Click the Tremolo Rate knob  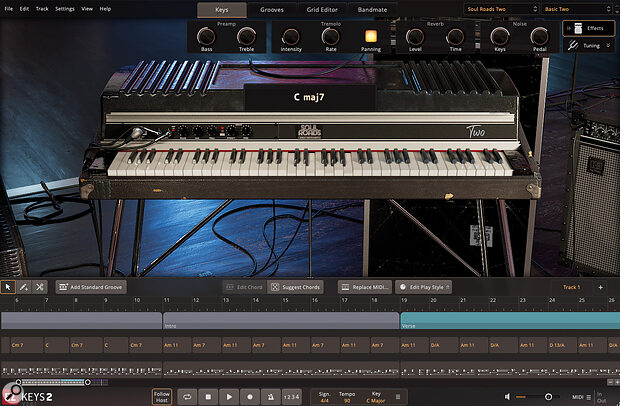(331, 37)
